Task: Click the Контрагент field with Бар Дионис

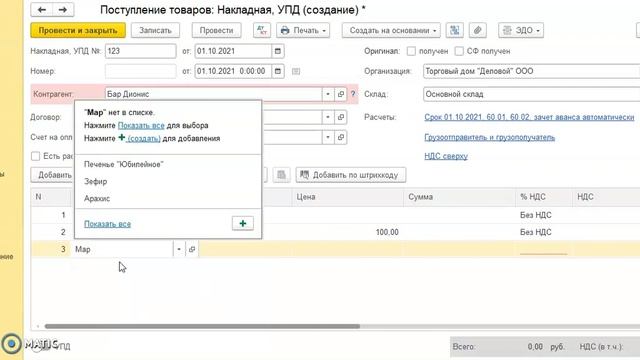Action: click(213, 94)
